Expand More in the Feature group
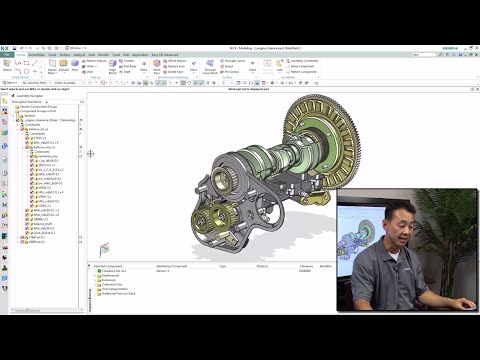Viewport: 480px width, 360px height. (x=144, y=66)
